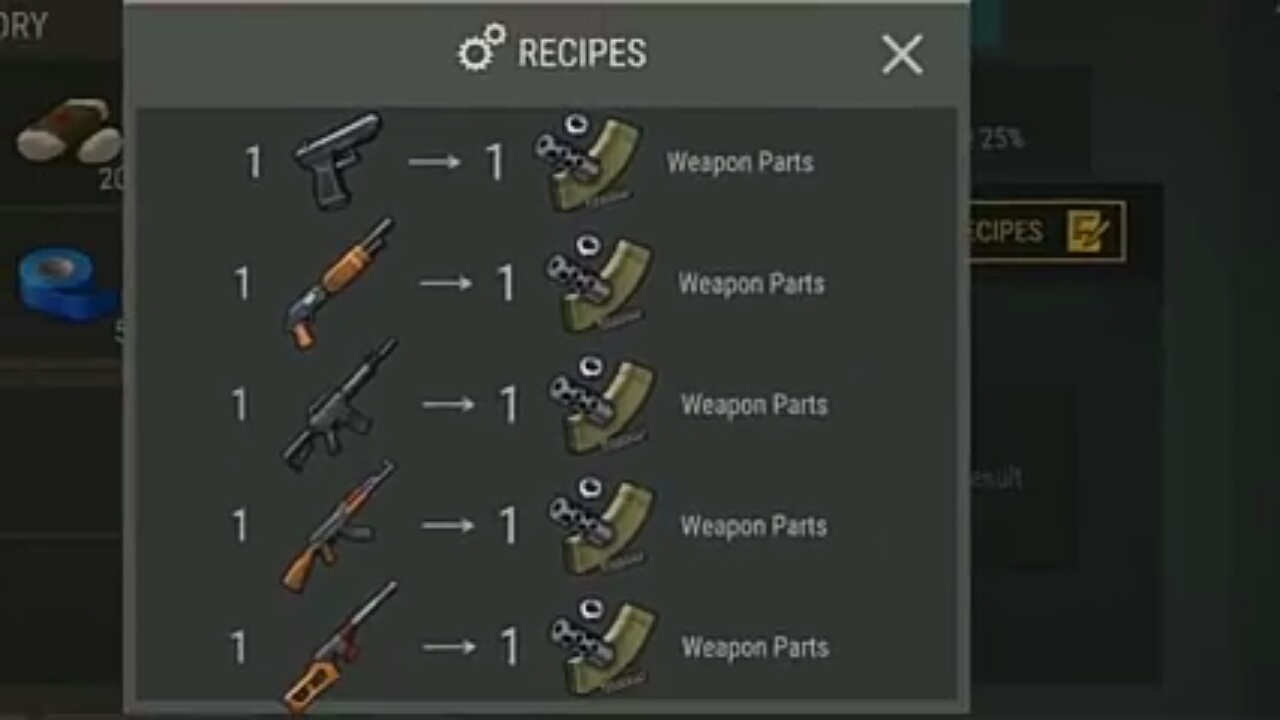Click the sniper rifle icon in last recipe

pyautogui.click(x=340, y=647)
